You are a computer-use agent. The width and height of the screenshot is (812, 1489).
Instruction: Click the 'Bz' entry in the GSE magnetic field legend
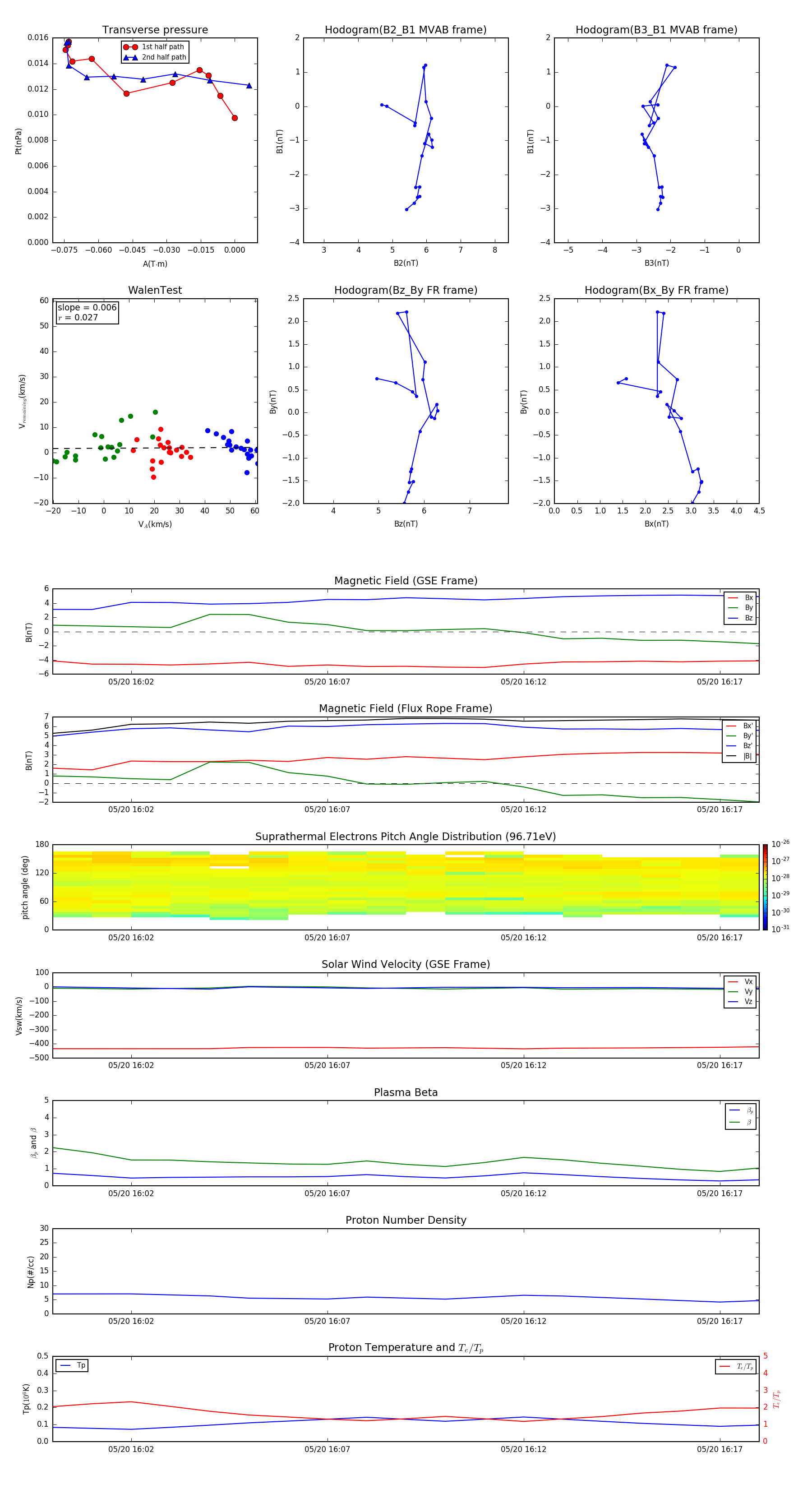coord(741,618)
